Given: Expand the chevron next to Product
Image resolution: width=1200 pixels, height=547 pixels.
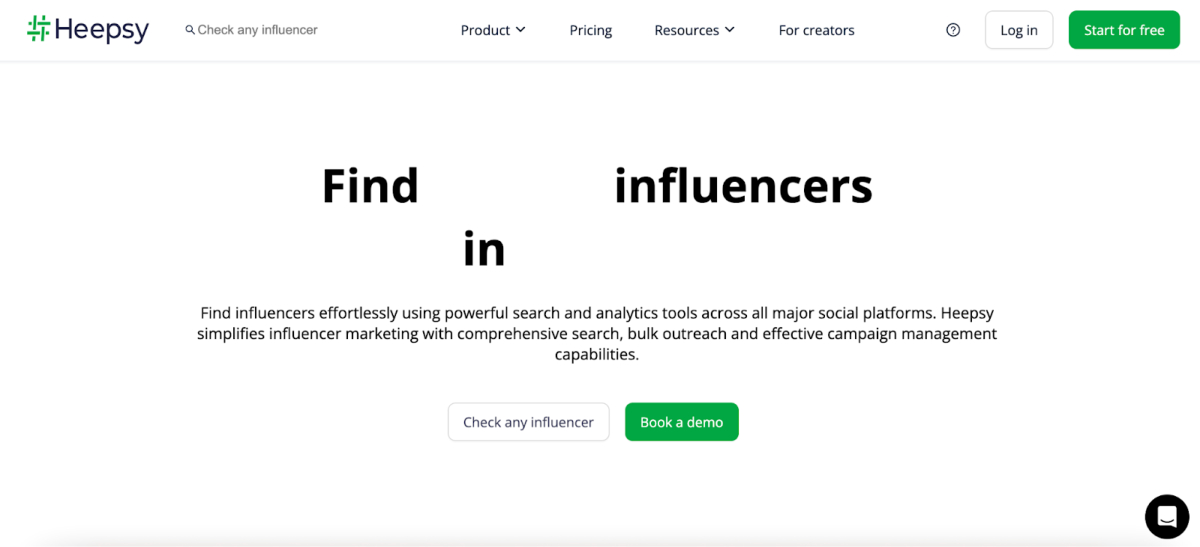Looking at the screenshot, I should click(x=521, y=30).
